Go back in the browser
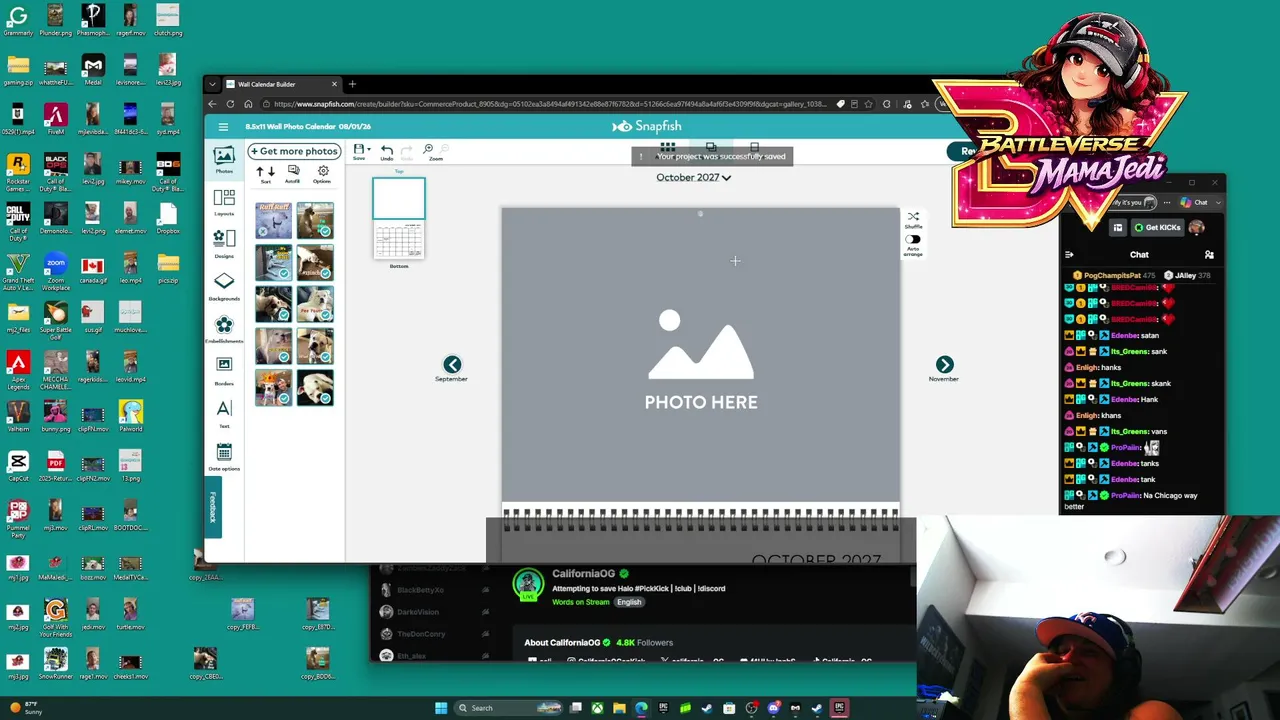 click(212, 104)
